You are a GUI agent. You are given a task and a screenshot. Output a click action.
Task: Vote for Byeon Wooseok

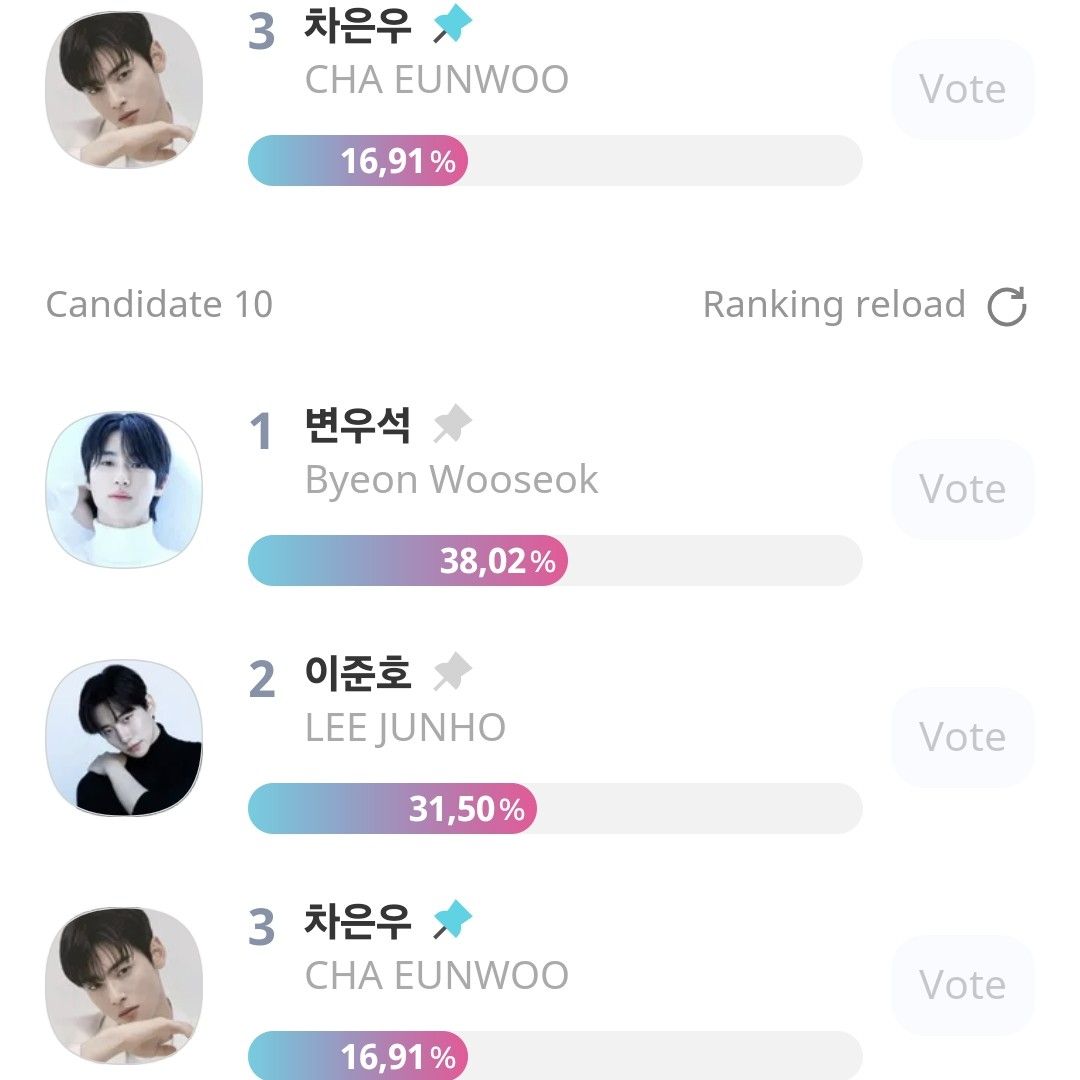click(x=962, y=489)
